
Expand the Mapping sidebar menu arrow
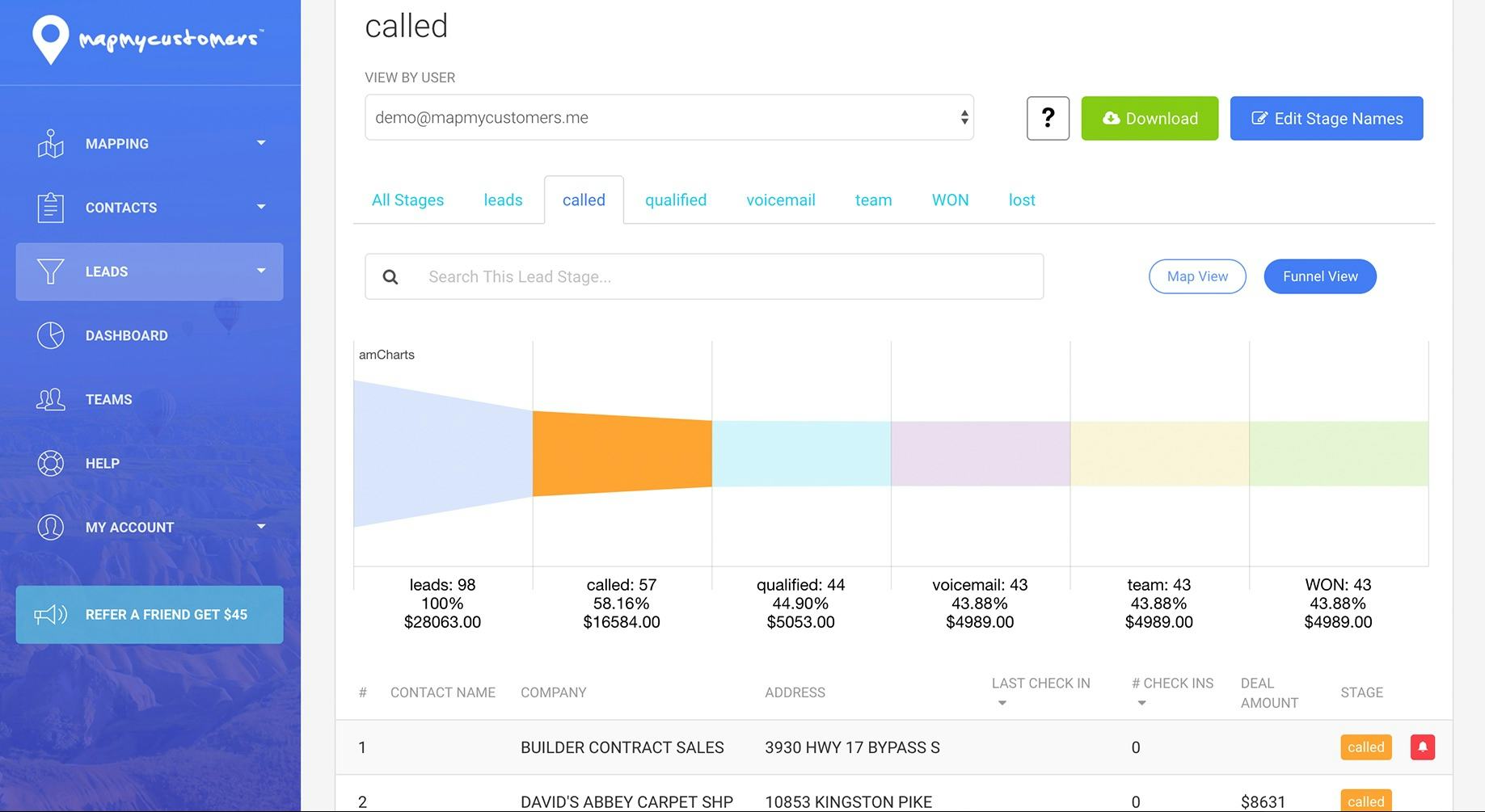tap(261, 143)
